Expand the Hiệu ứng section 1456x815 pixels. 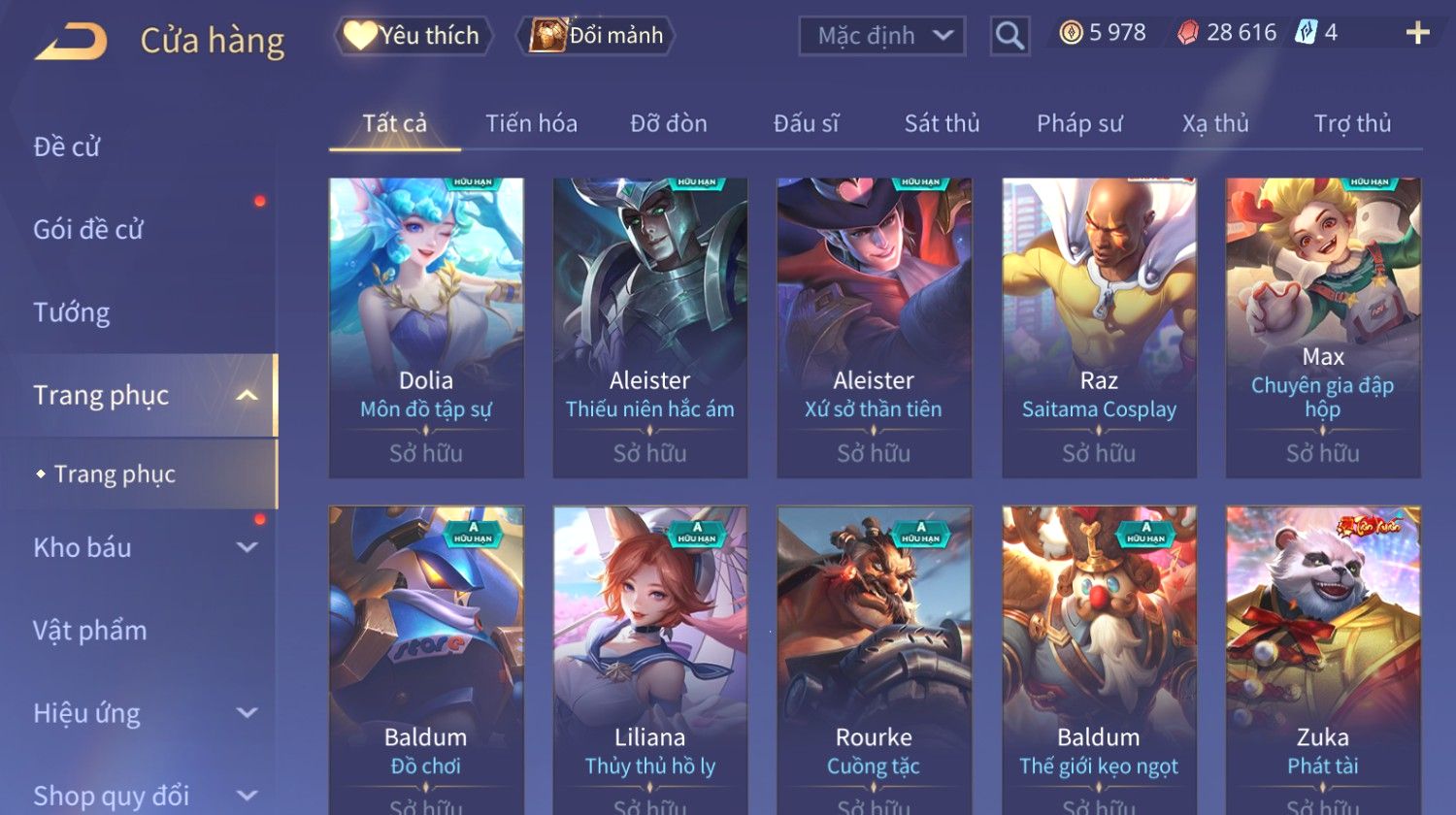coord(247,713)
